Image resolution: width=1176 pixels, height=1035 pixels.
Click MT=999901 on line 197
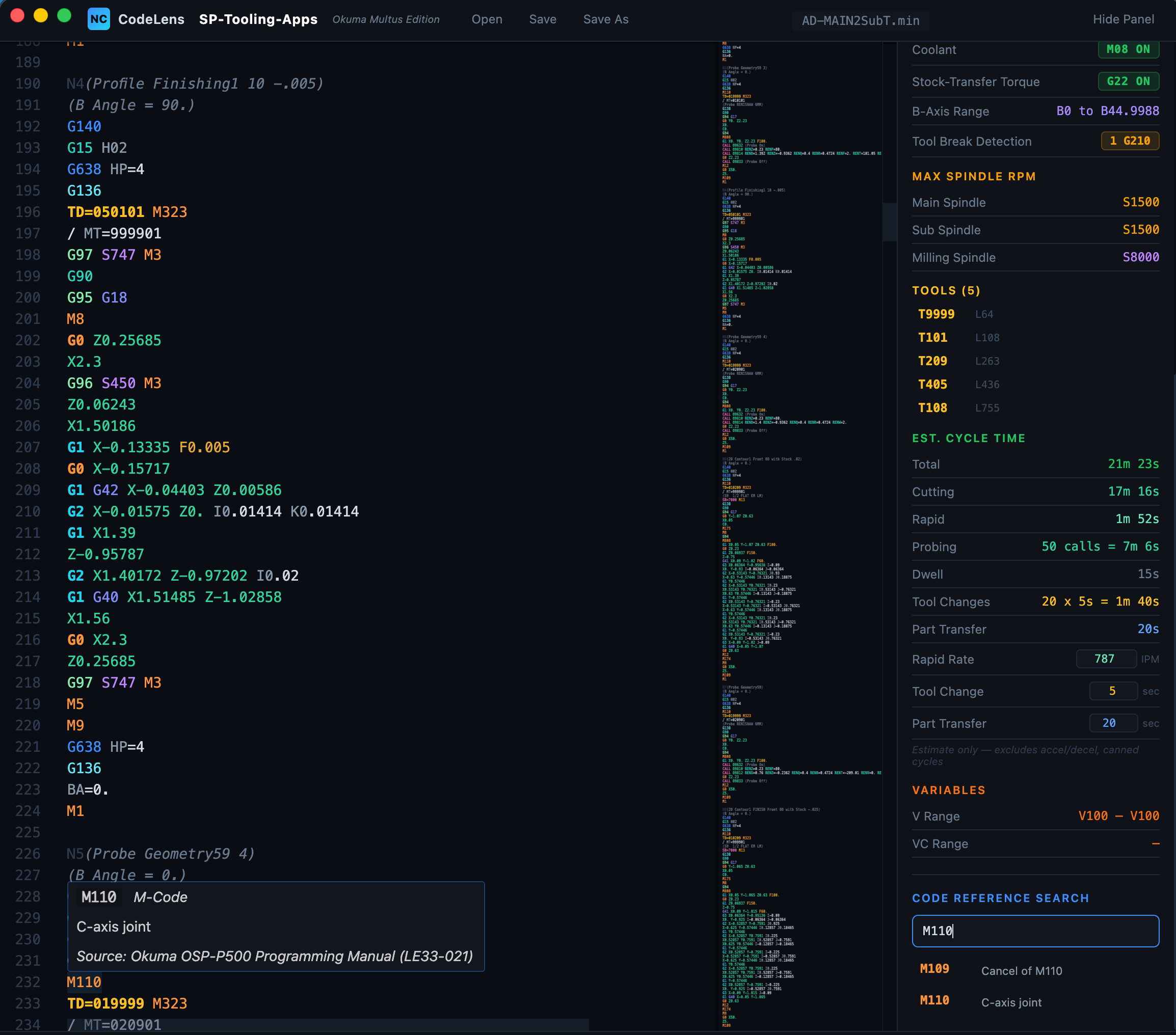pos(123,233)
